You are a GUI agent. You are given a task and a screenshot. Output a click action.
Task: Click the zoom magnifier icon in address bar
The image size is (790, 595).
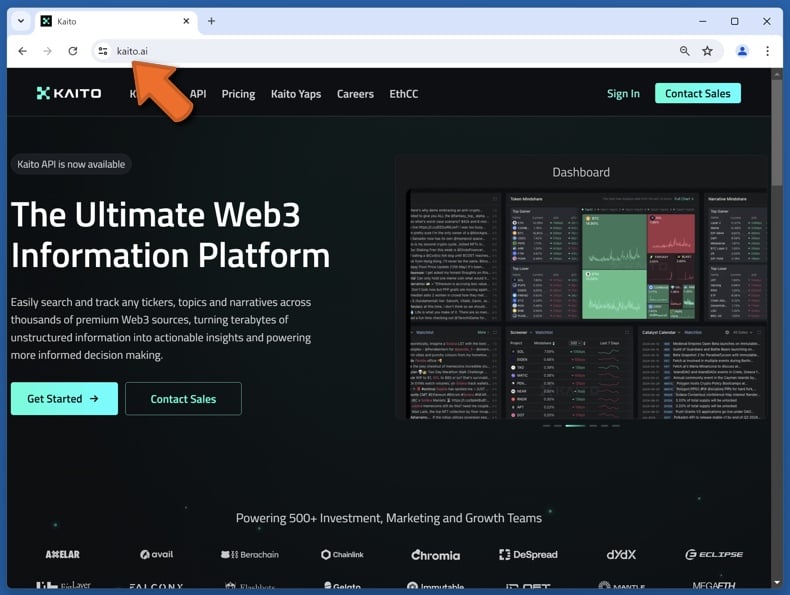click(684, 51)
